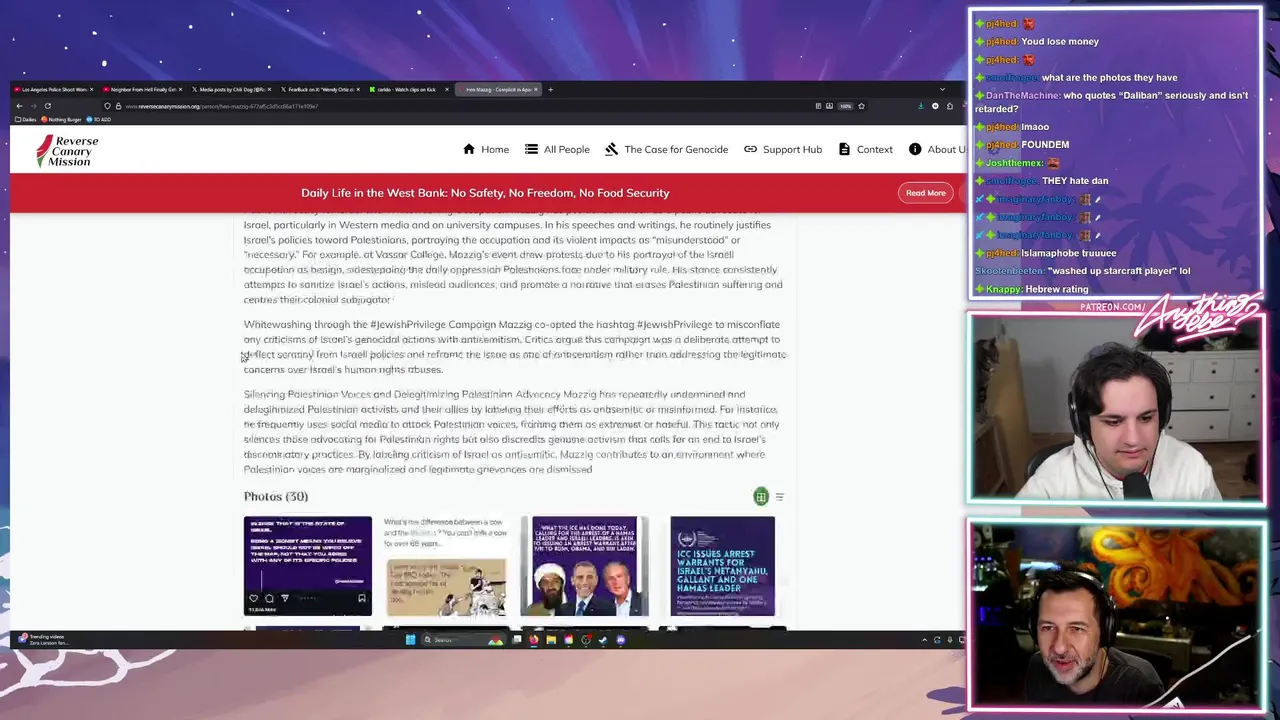Open the Bush, Obama, Bin Laden photo thumbnail
Viewport: 1280px width, 720px height.
[x=584, y=566]
